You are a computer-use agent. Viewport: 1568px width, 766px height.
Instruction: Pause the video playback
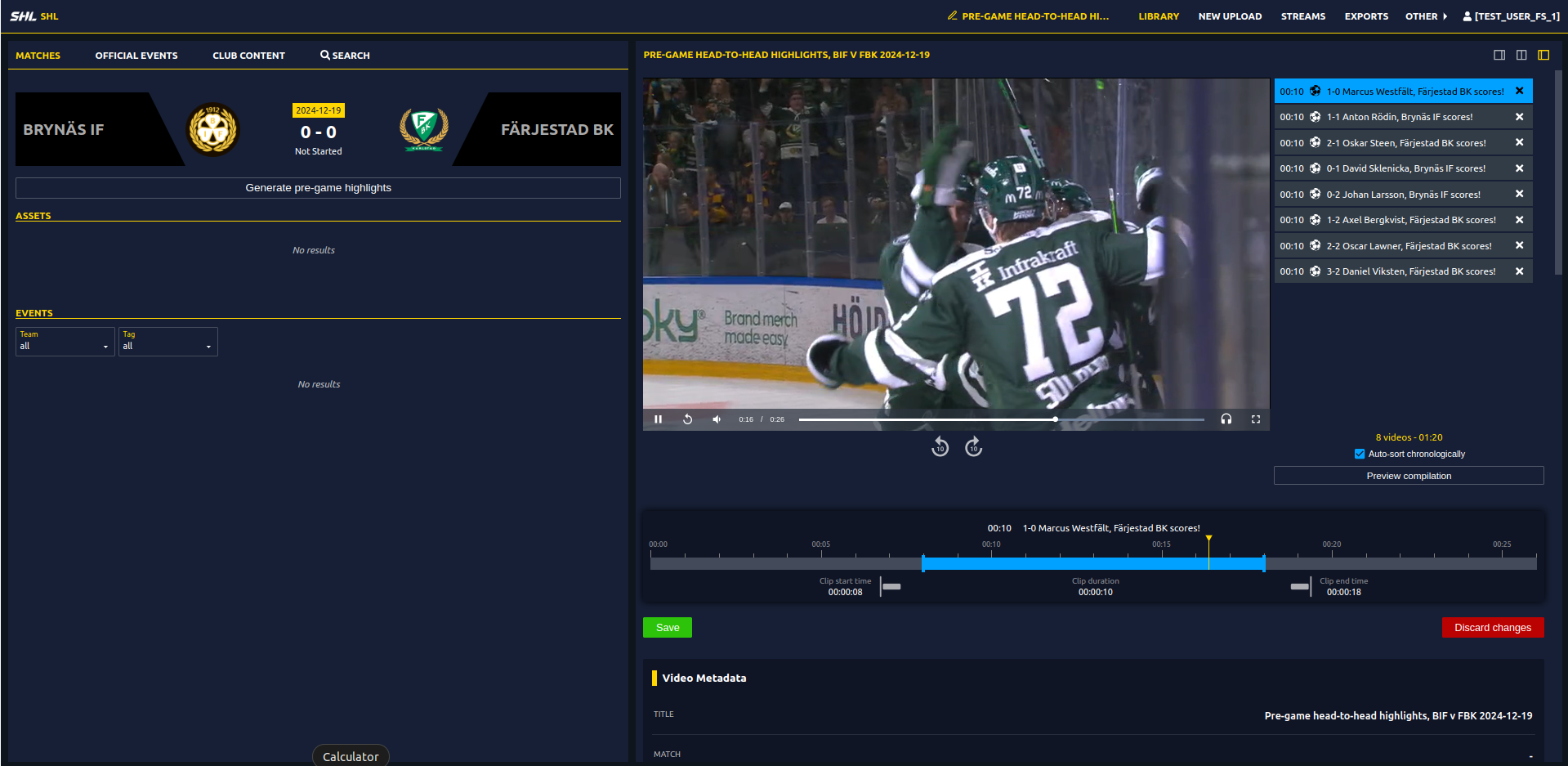[658, 419]
